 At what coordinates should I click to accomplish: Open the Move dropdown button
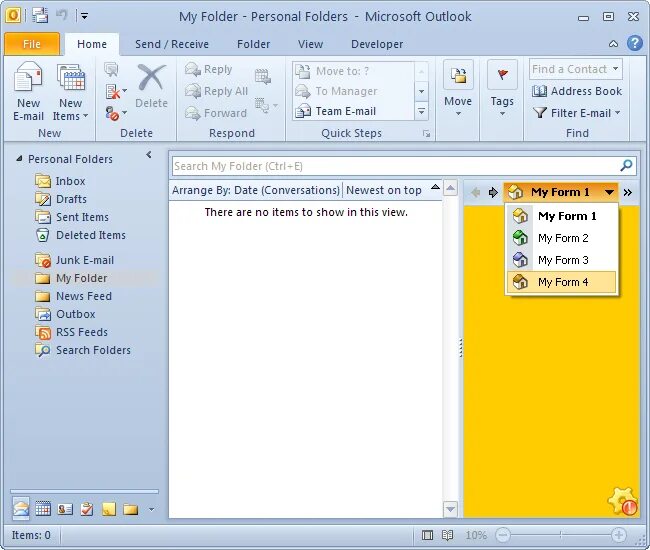(x=458, y=89)
